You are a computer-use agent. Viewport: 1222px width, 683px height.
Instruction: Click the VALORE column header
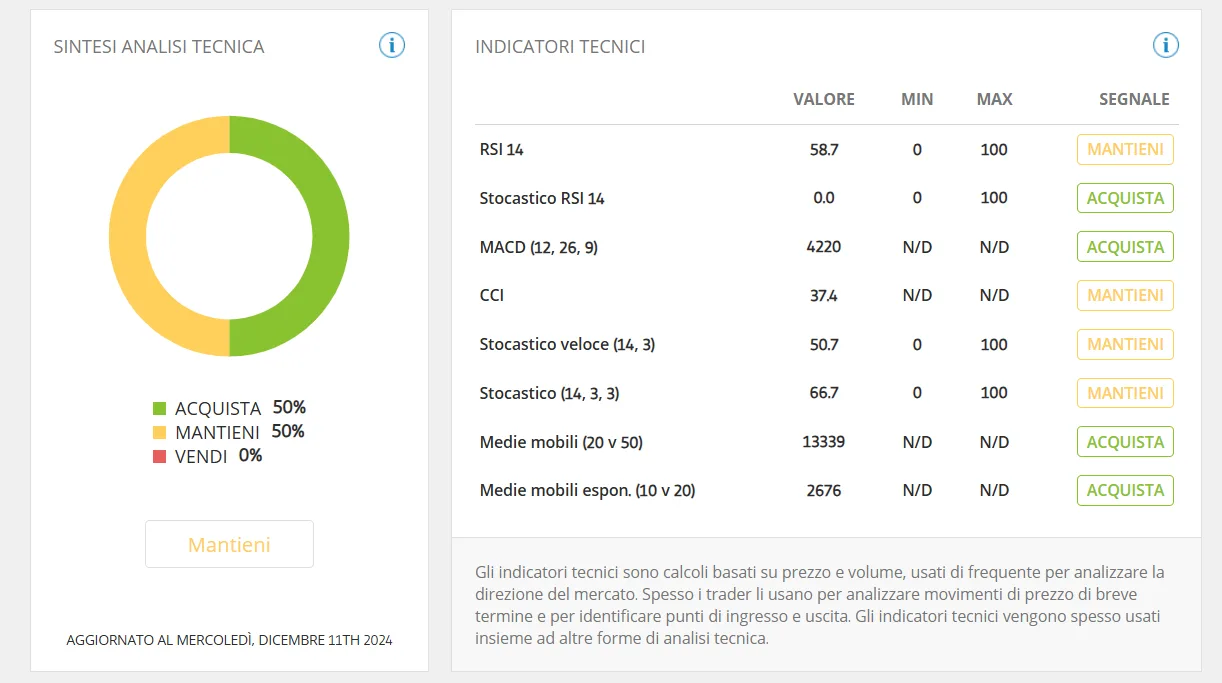[x=824, y=99]
